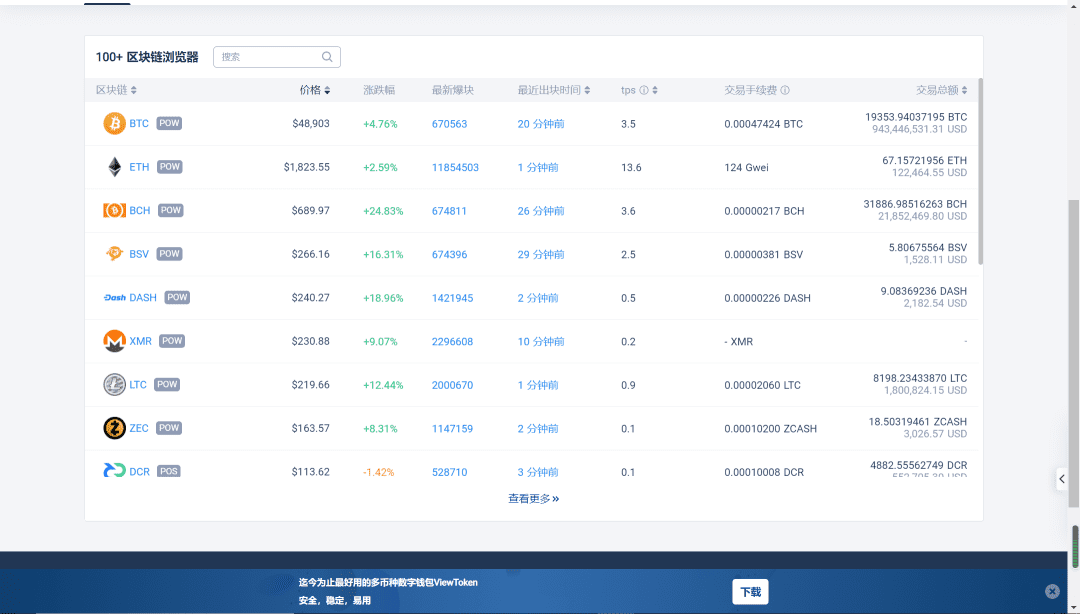
Task: Click ETH fee 124 Gwei
Action: [746, 167]
